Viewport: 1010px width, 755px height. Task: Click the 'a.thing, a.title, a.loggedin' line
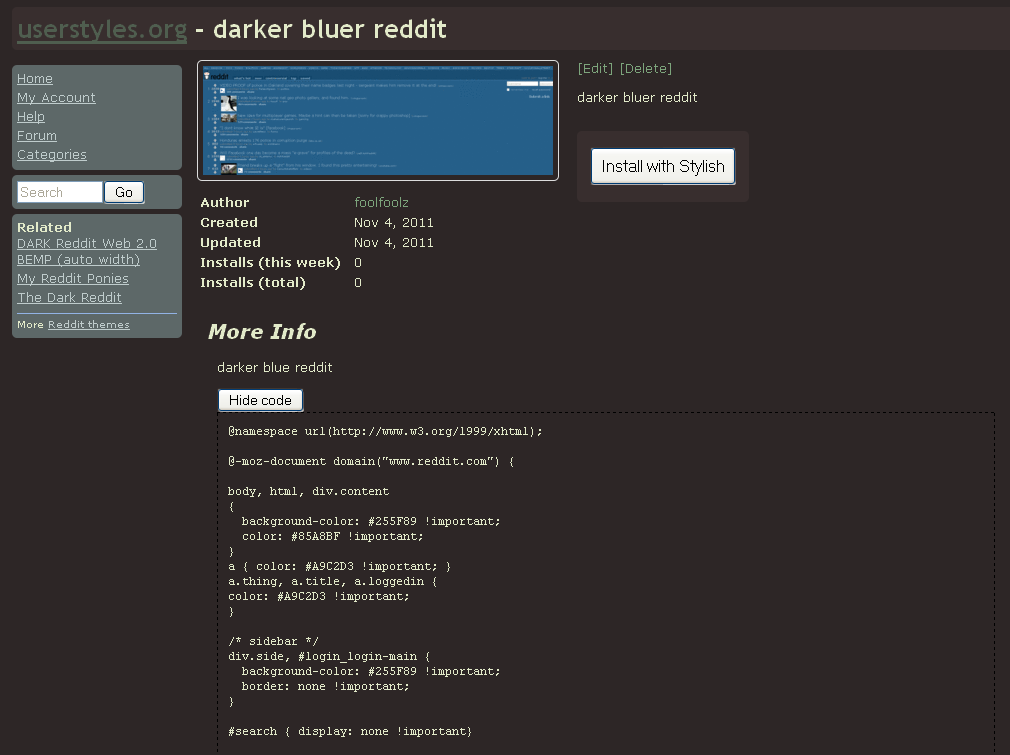(x=332, y=581)
